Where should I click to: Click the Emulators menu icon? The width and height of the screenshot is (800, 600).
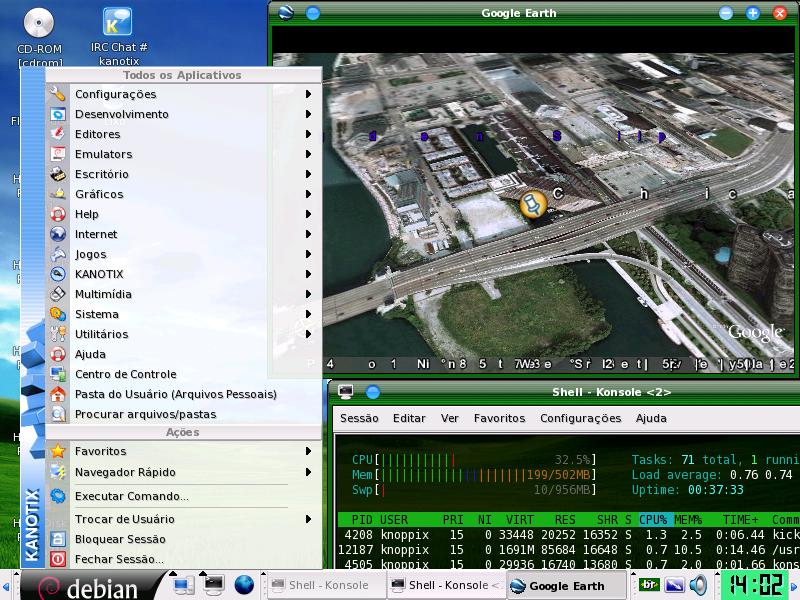58,154
